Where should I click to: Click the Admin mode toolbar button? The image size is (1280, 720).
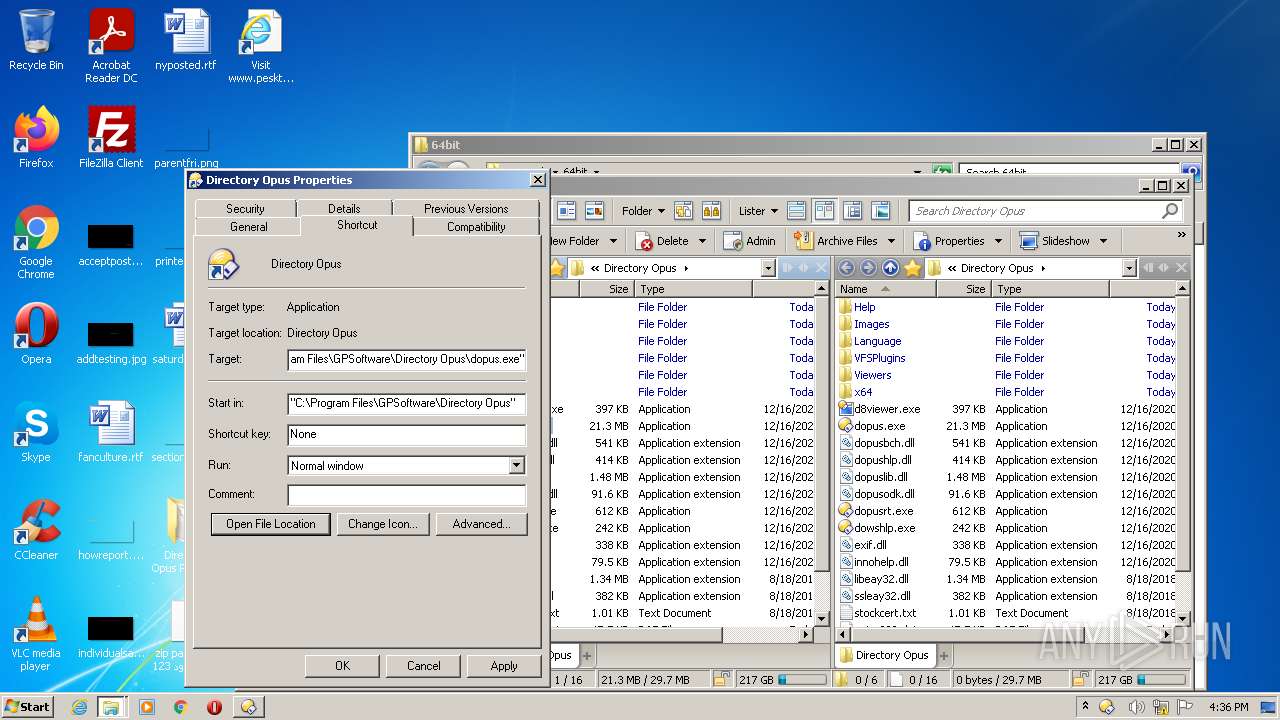click(749, 241)
